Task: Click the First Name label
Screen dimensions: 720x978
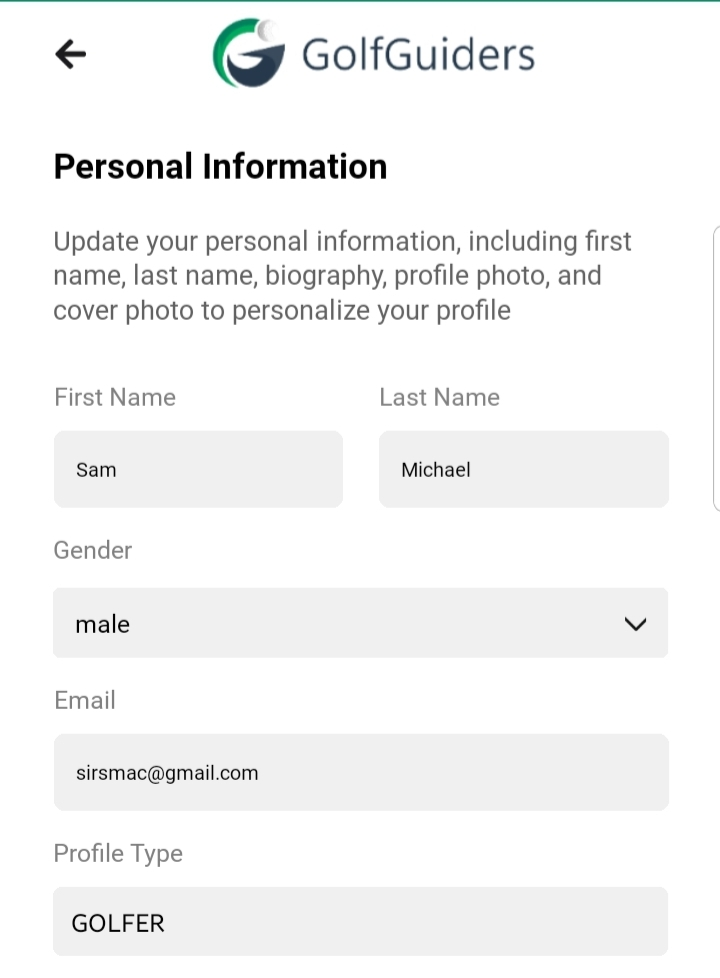Action: point(115,397)
